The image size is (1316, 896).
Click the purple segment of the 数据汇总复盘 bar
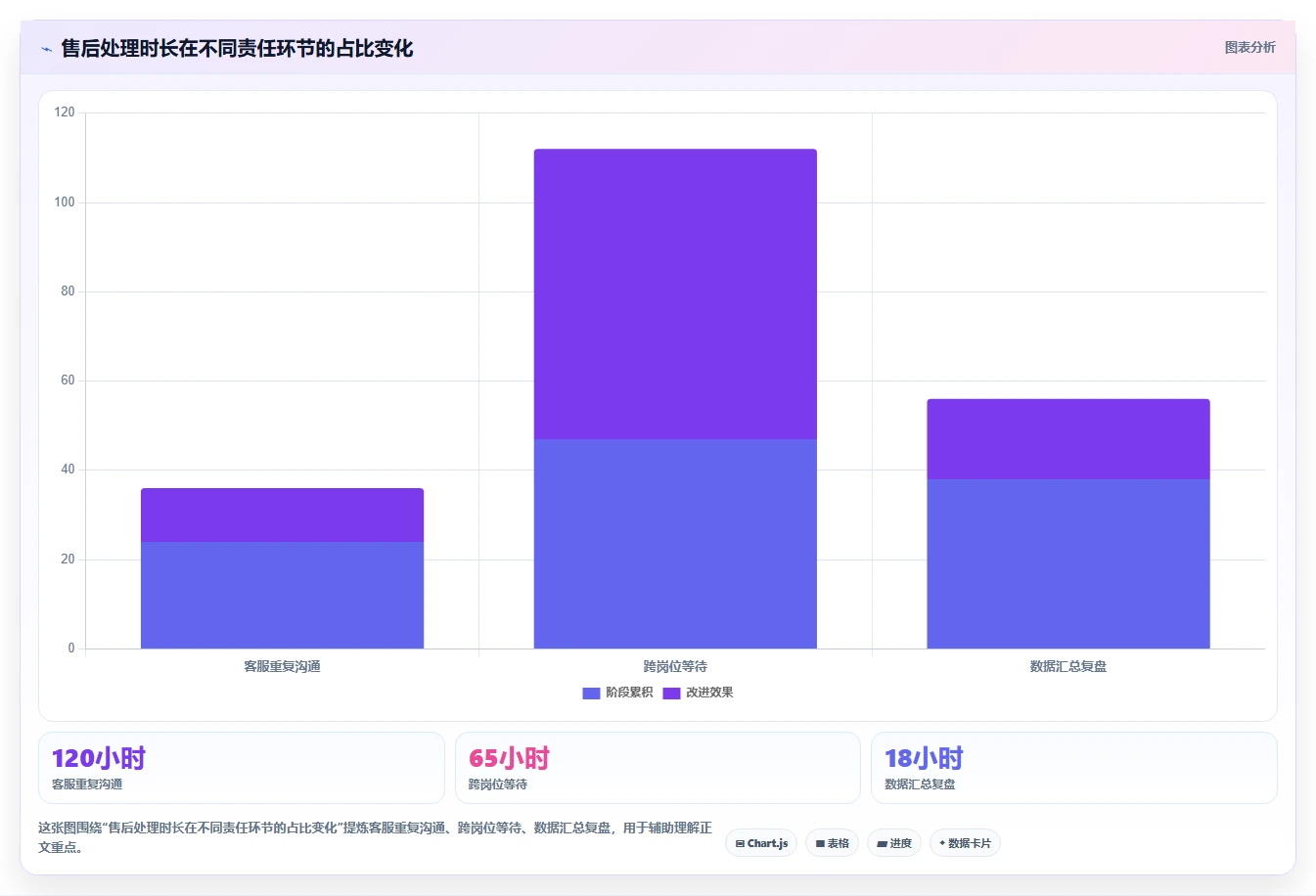1068,439
